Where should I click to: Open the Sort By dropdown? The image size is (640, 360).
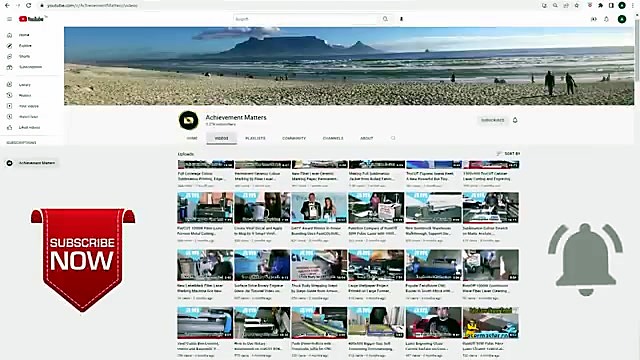508,154
